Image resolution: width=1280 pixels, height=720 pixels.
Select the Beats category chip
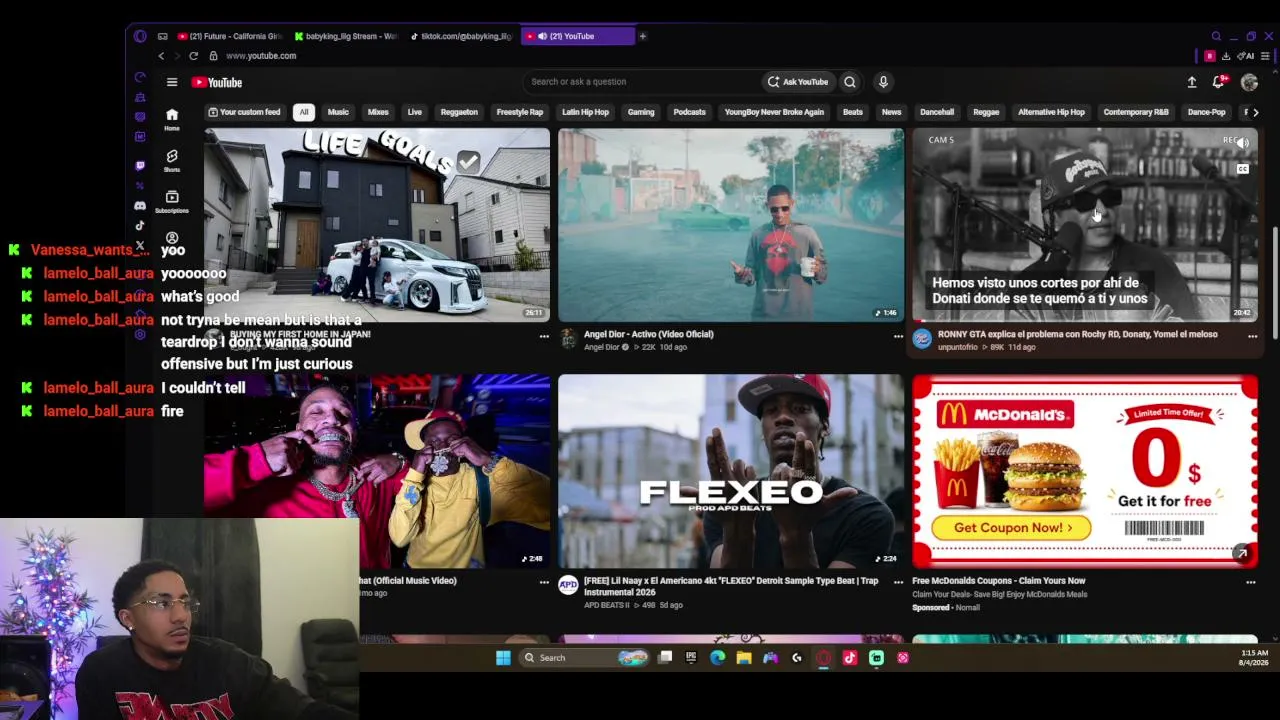click(x=853, y=112)
